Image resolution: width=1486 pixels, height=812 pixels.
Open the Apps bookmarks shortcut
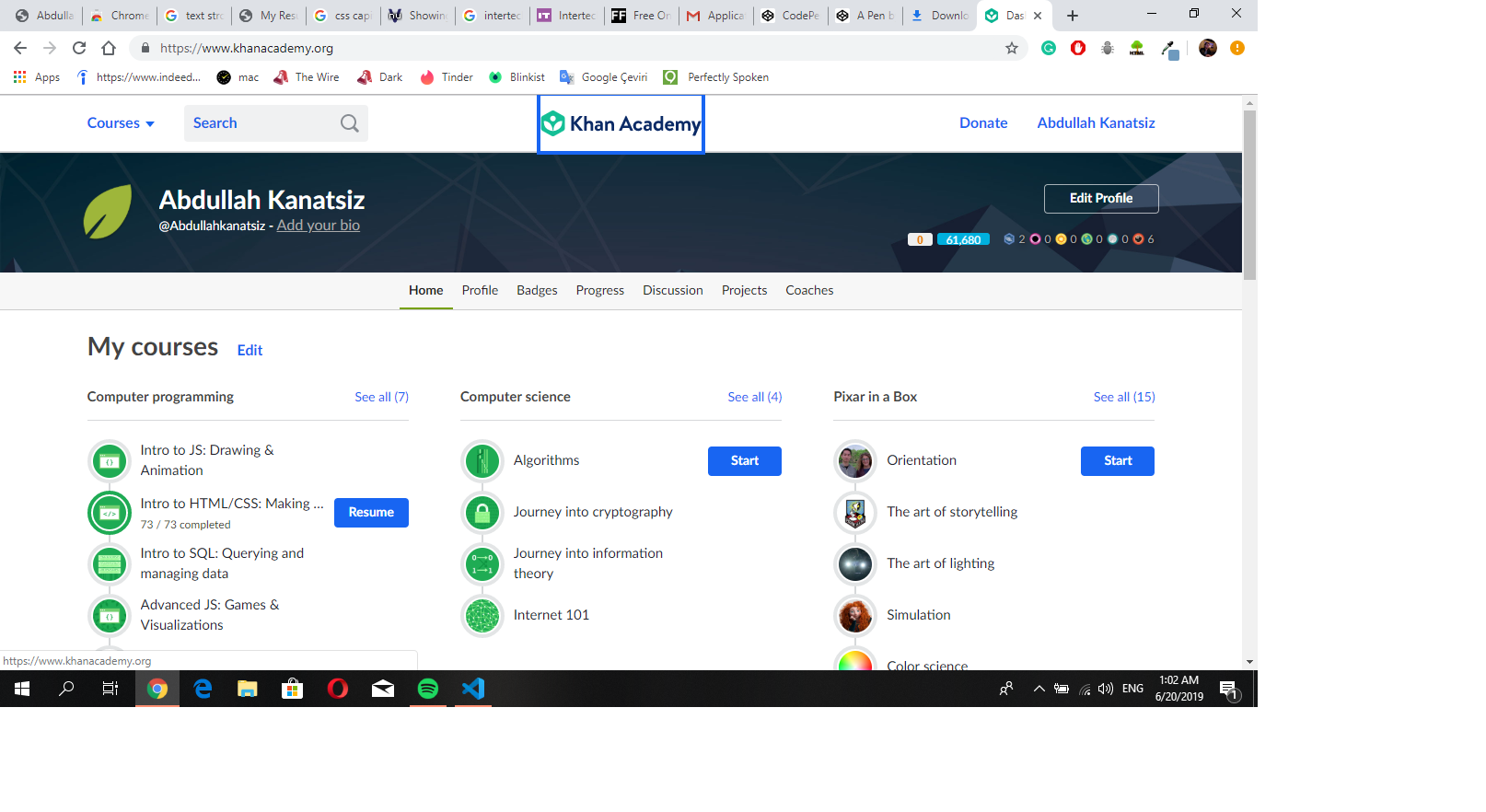coord(37,77)
